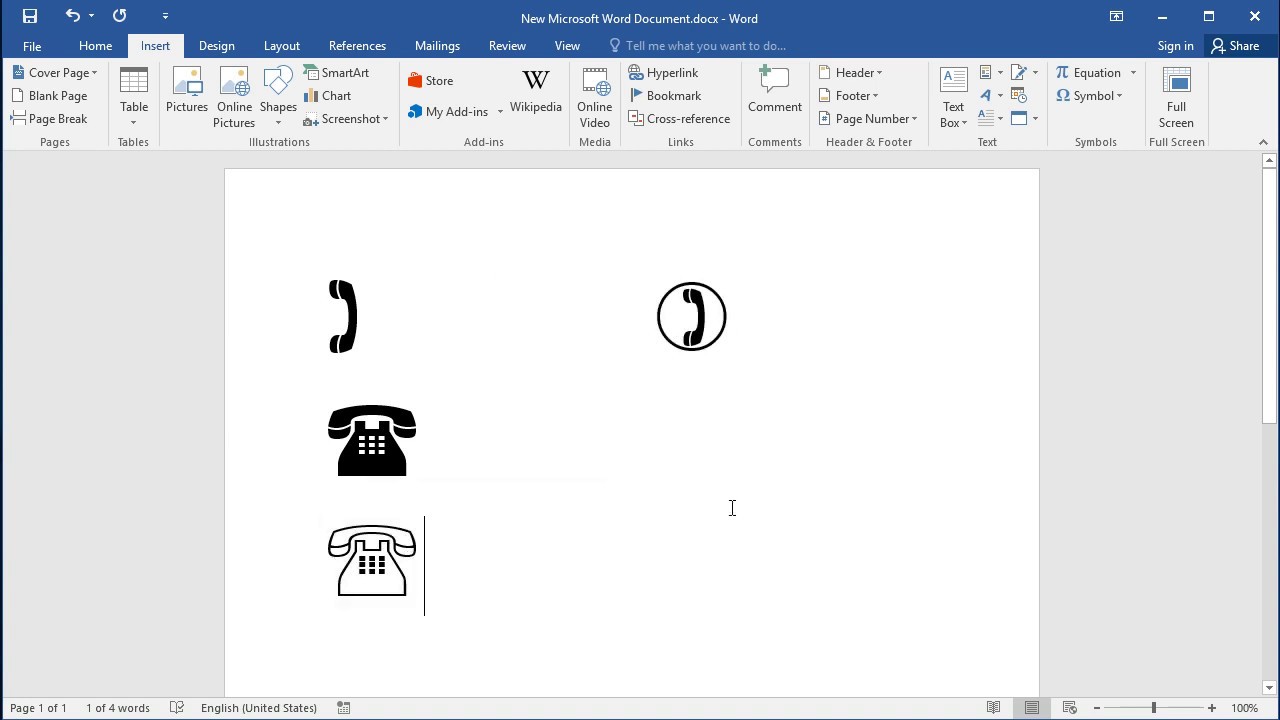Click the zoom out minus button
1280x720 pixels.
(1096, 708)
